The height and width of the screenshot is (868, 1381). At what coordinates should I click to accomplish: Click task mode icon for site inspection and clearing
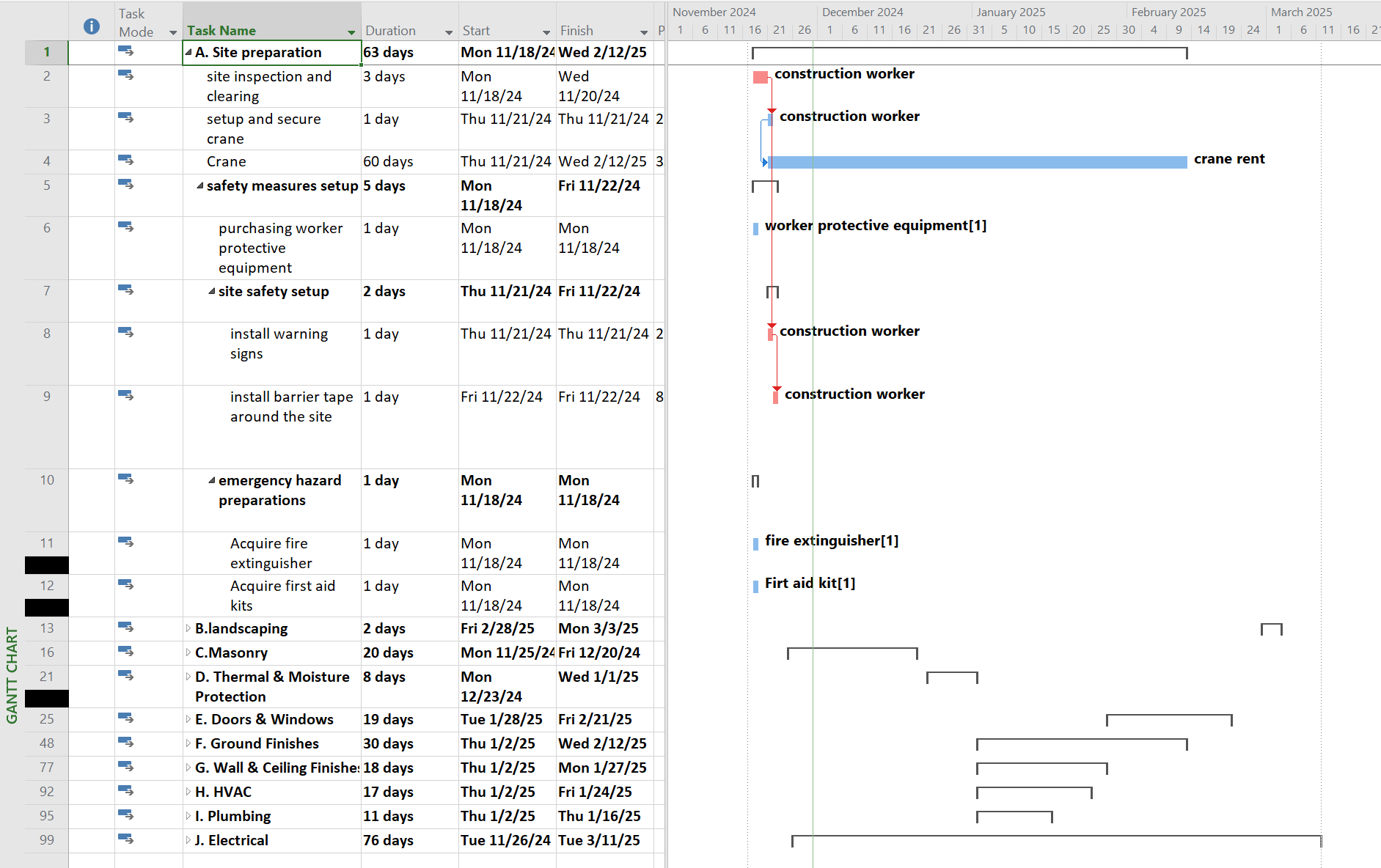[126, 75]
